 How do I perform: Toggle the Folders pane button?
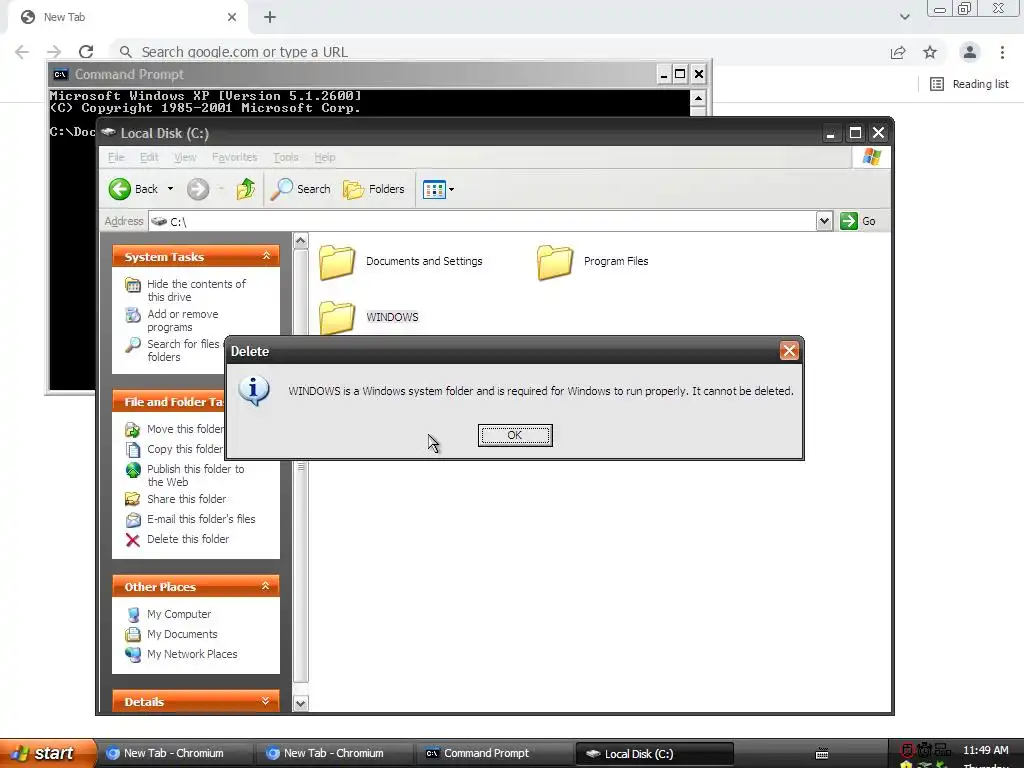tap(374, 189)
